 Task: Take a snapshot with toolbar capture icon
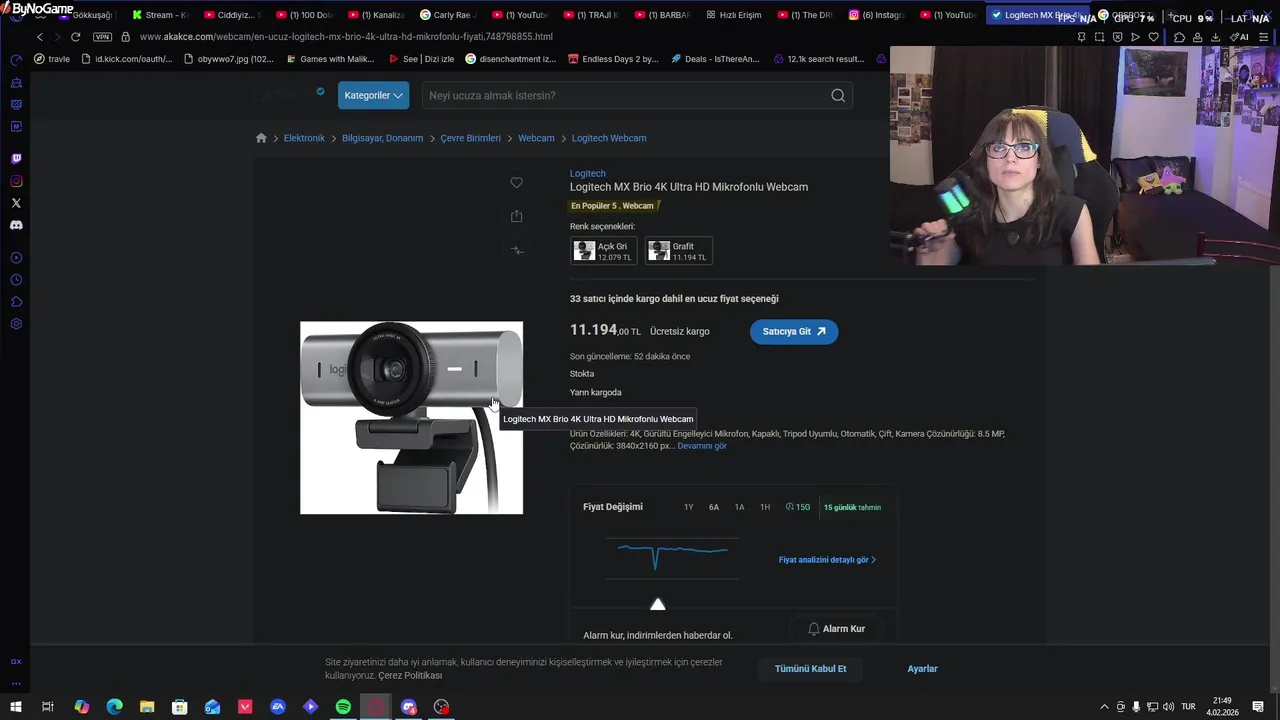pyautogui.click(x=1099, y=37)
